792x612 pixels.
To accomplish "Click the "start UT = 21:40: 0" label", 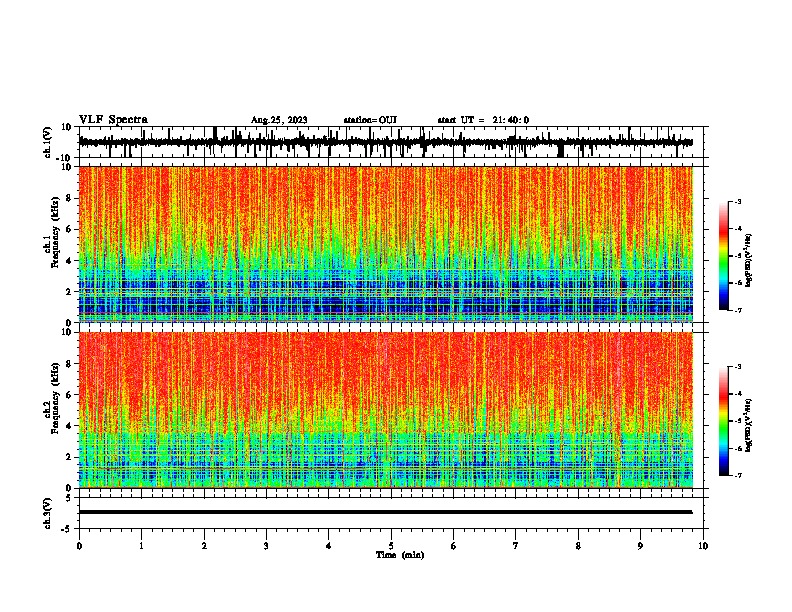I will pos(483,120).
